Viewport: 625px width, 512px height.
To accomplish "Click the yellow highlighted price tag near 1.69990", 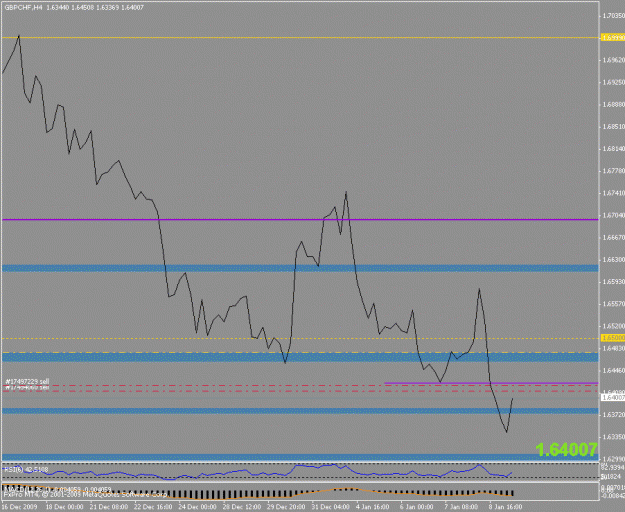I will pos(613,37).
